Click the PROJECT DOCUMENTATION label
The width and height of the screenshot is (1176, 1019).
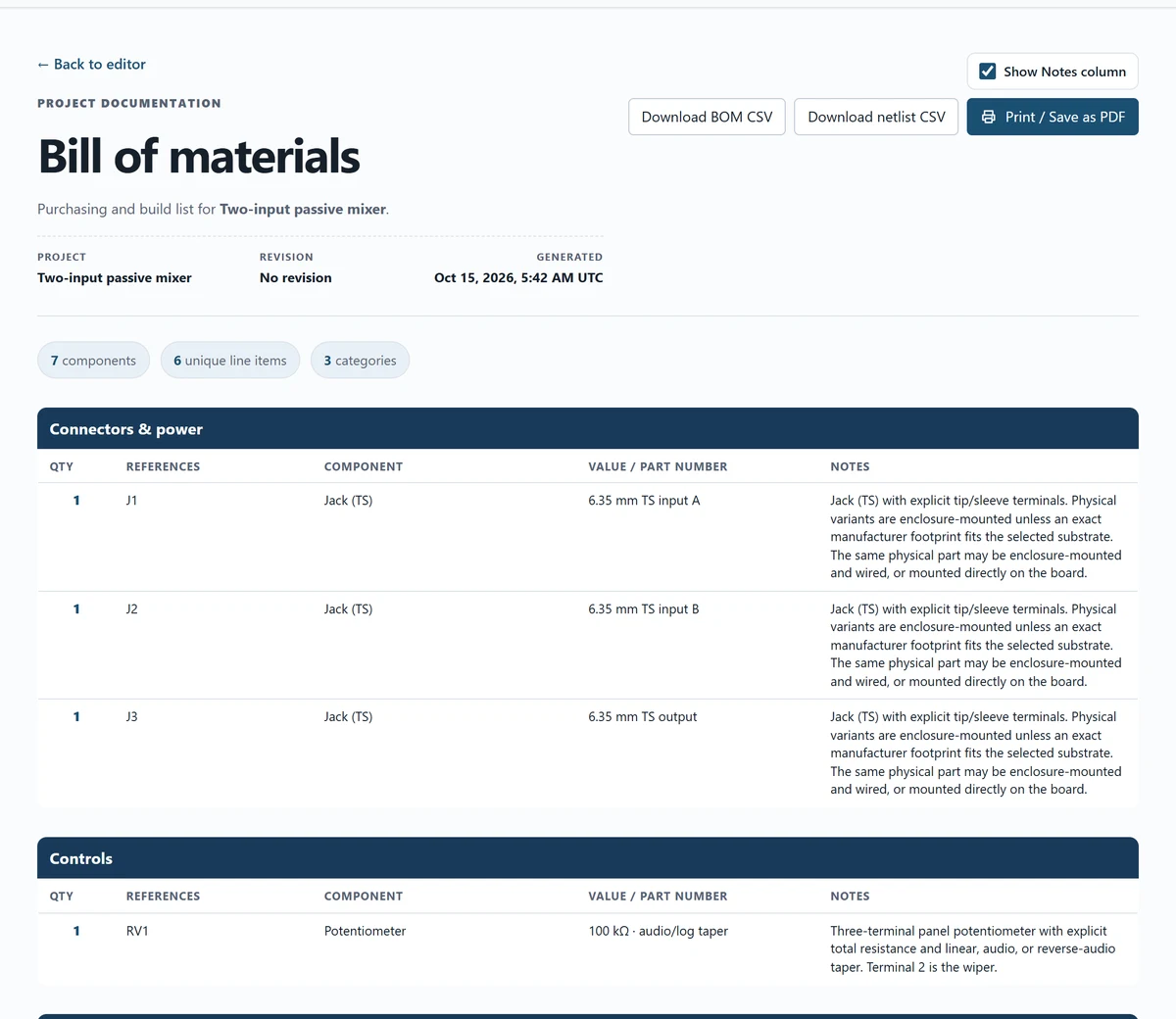tap(129, 103)
